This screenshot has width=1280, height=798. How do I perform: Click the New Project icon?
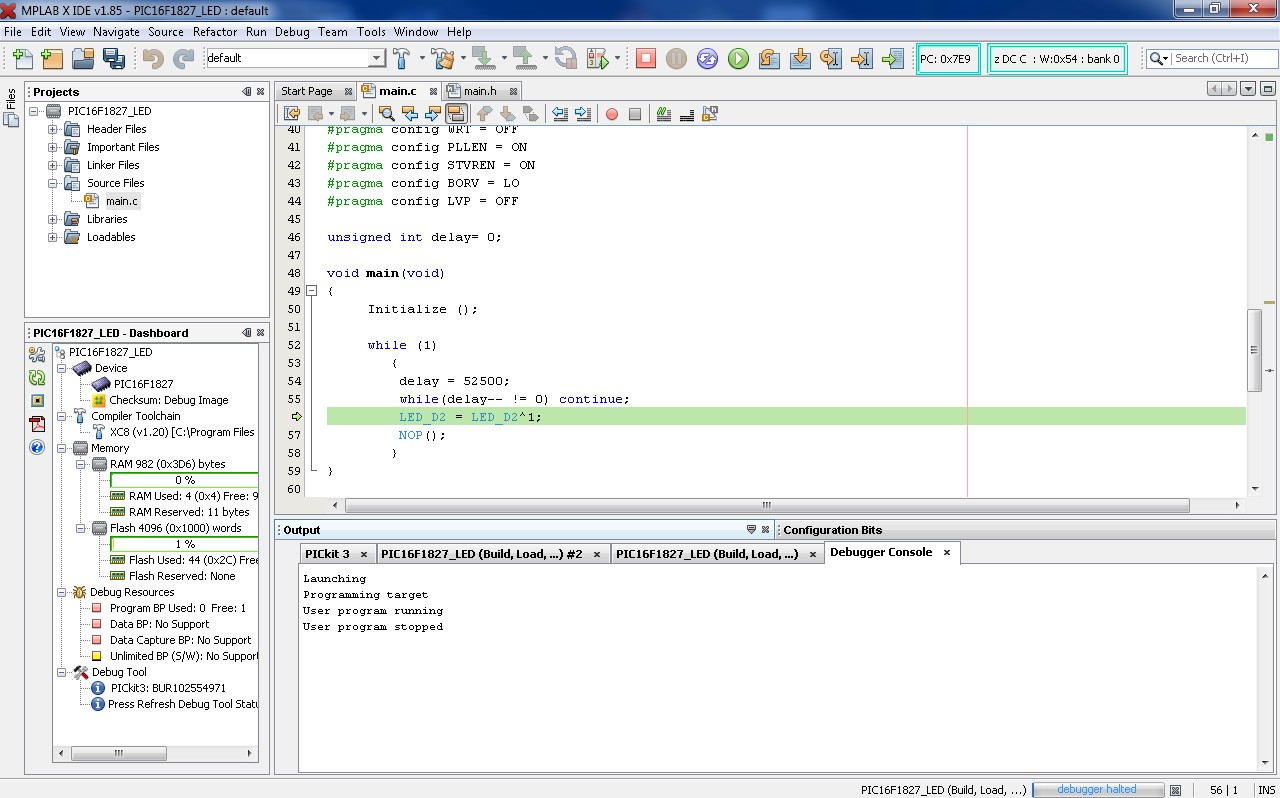(x=52, y=59)
